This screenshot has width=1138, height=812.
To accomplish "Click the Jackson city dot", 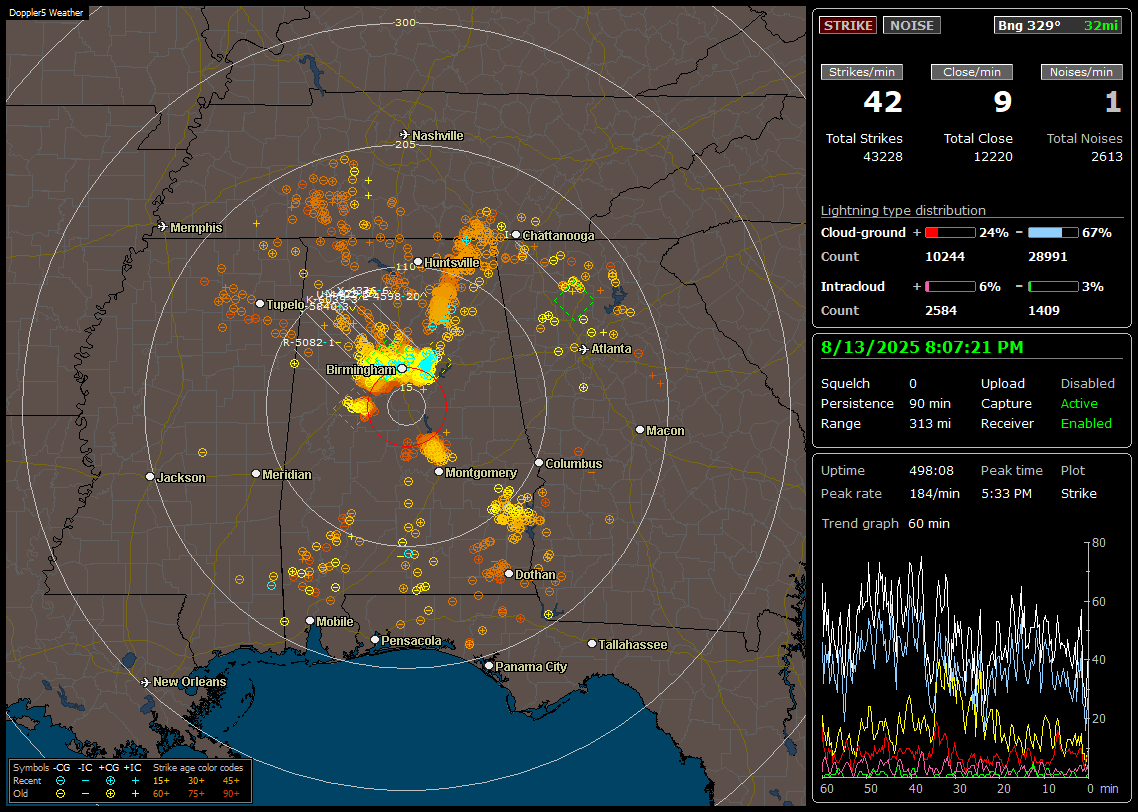I will tap(150, 477).
